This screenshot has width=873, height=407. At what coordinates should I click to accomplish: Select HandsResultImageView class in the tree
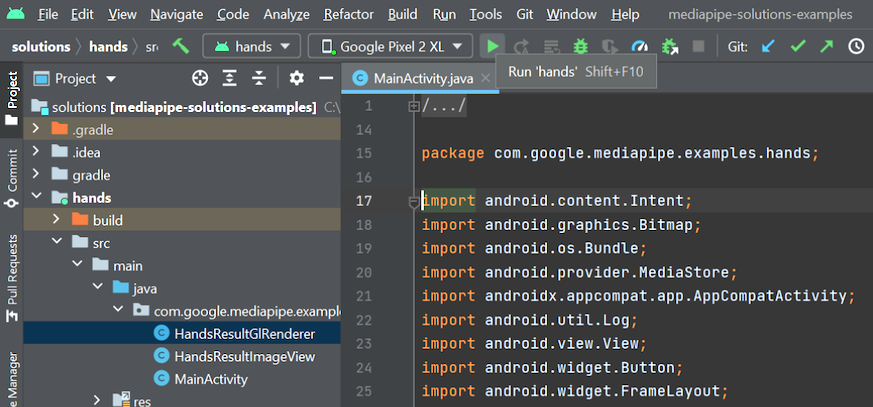click(244, 356)
